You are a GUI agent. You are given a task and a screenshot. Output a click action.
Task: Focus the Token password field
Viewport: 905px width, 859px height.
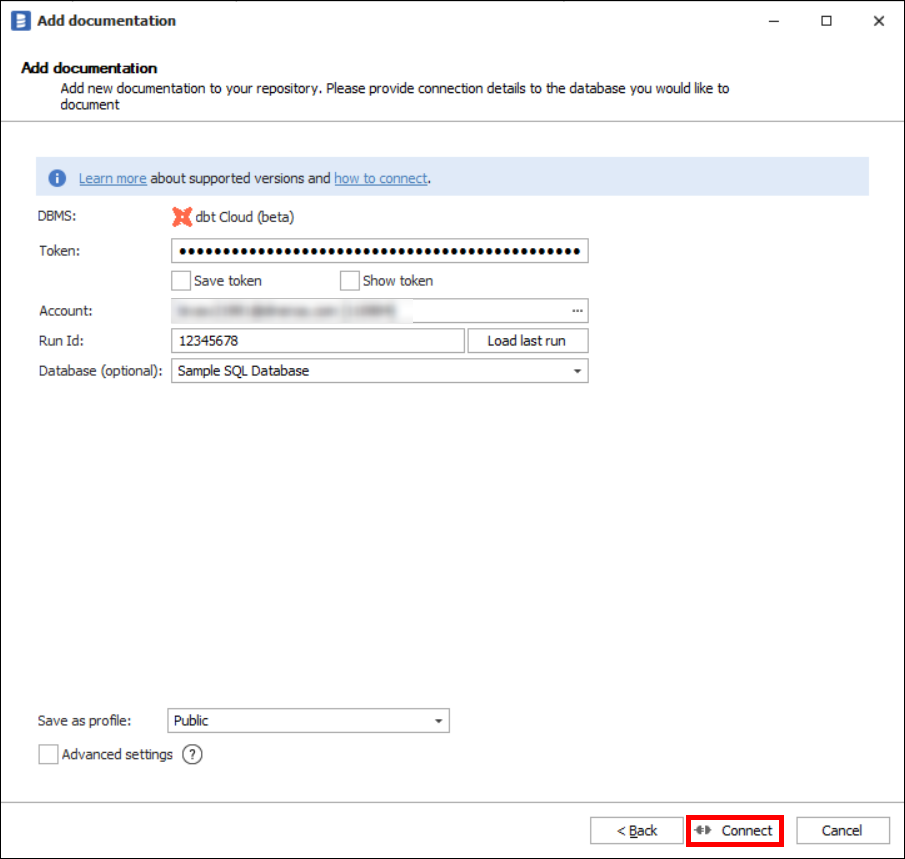point(379,251)
